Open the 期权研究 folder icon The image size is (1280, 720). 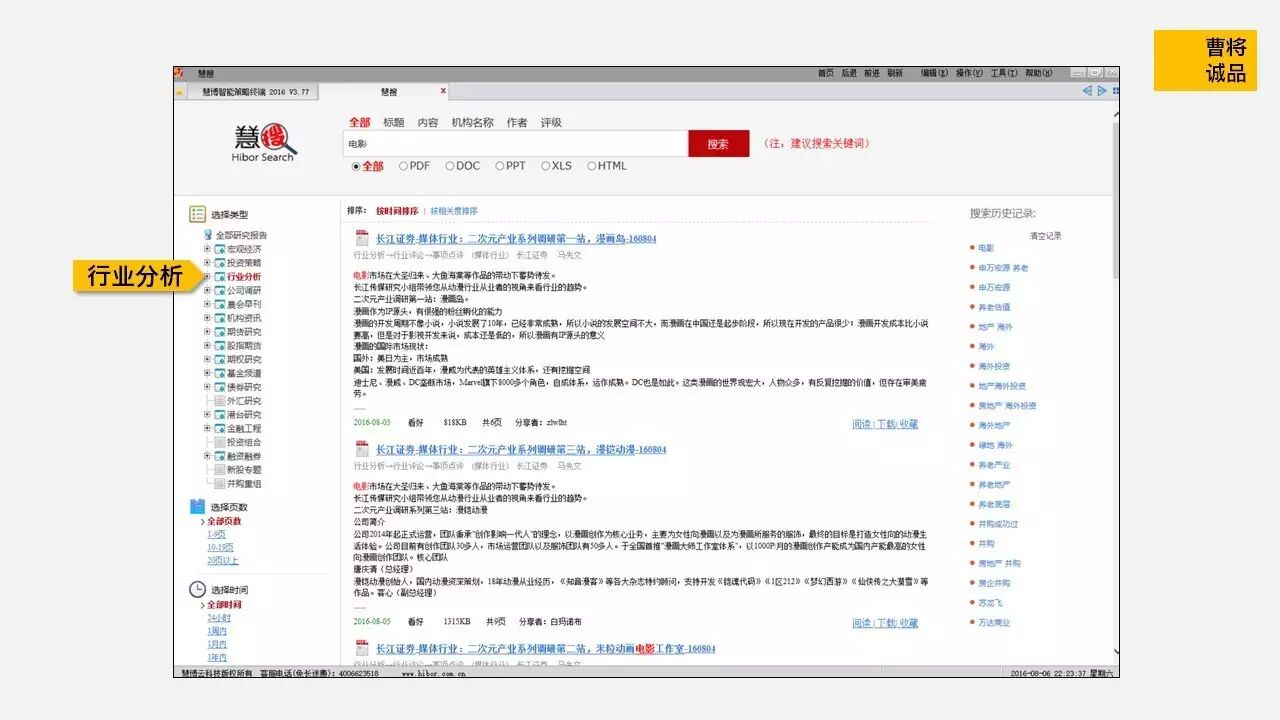pos(219,359)
